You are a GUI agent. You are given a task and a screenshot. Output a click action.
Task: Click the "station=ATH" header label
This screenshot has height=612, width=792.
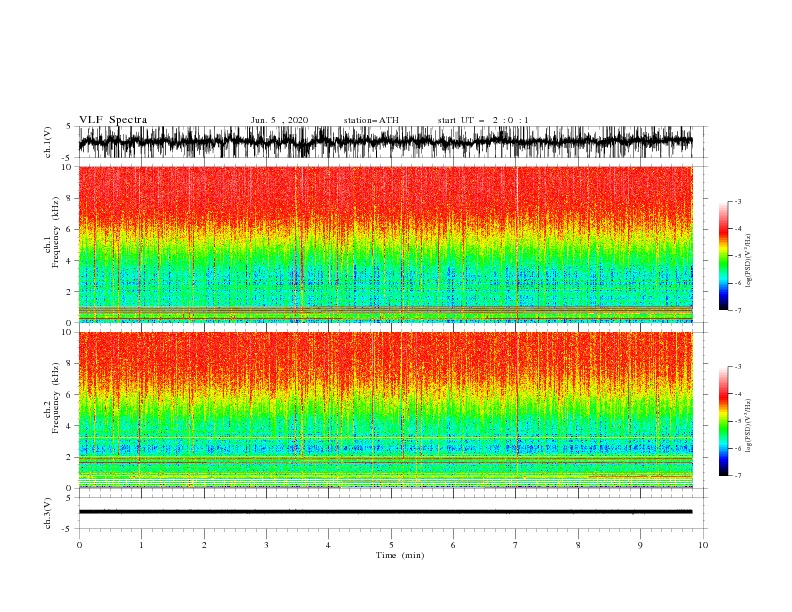tap(371, 120)
